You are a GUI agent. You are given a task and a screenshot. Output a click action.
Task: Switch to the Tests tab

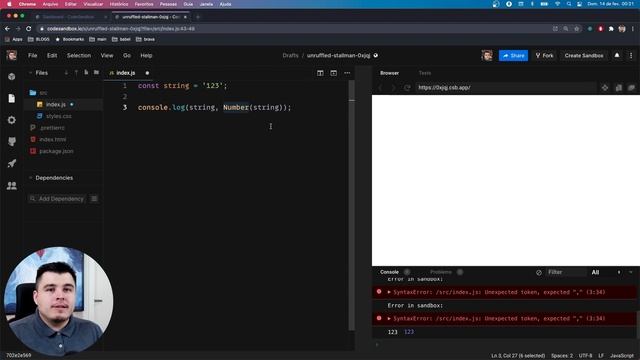click(x=424, y=73)
